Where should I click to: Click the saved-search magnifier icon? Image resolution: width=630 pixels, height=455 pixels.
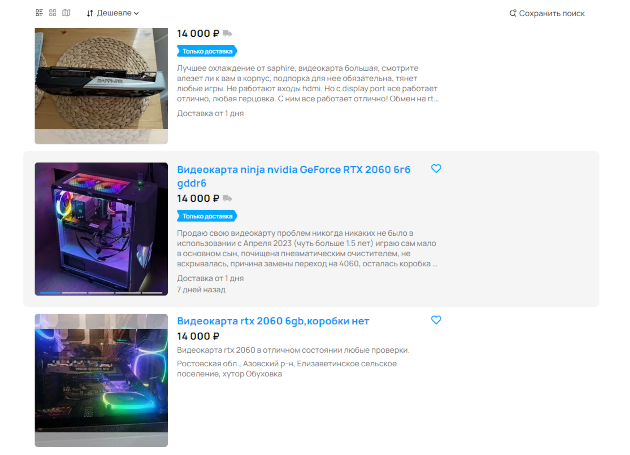[x=513, y=13]
